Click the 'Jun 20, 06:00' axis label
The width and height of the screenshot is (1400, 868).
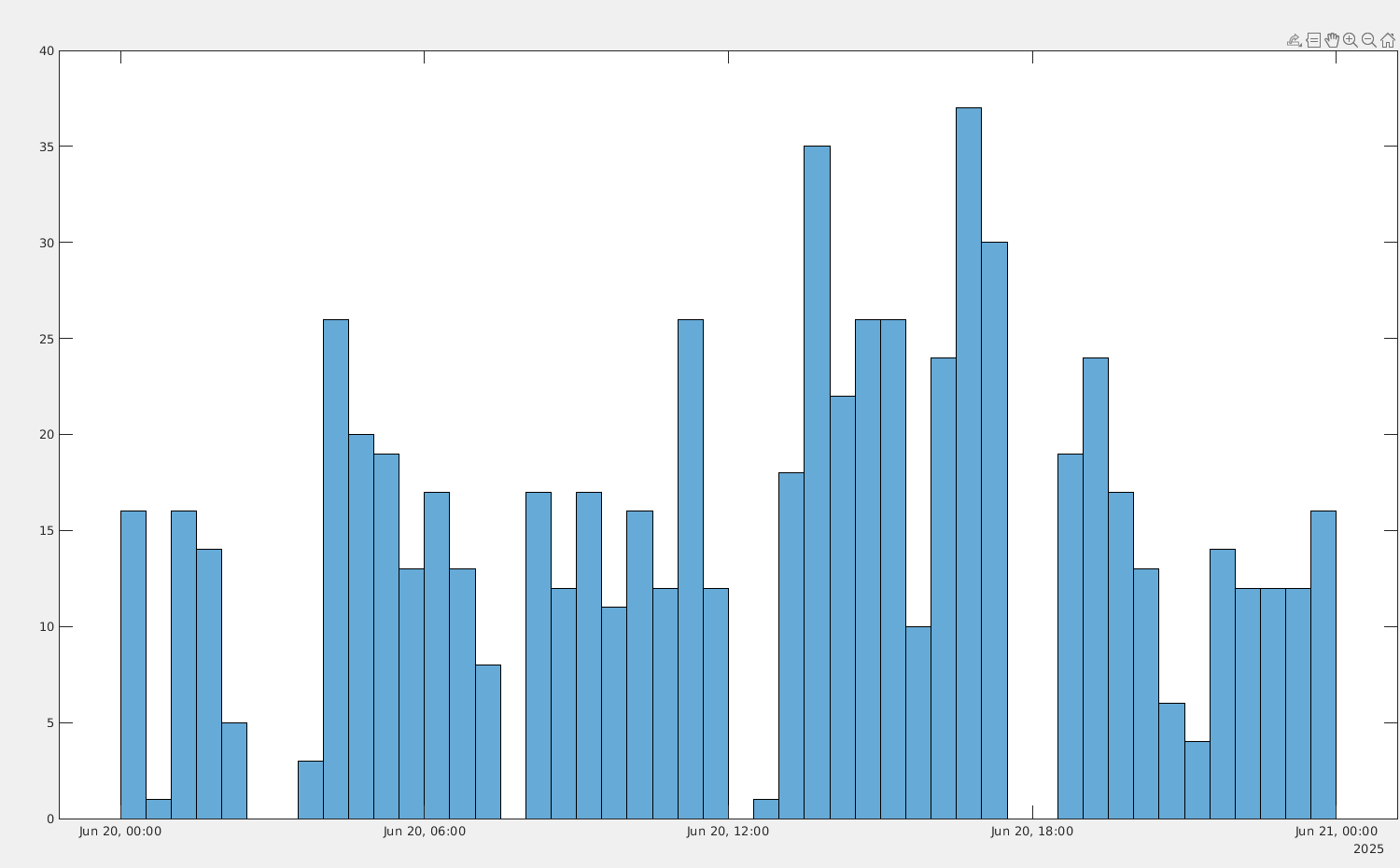pos(425,832)
